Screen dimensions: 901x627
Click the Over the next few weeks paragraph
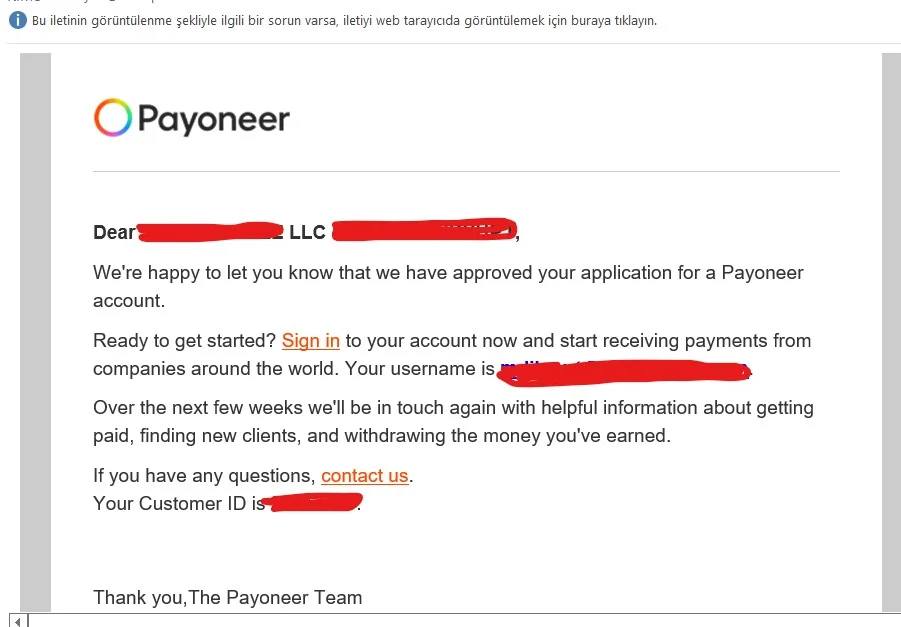(x=453, y=421)
